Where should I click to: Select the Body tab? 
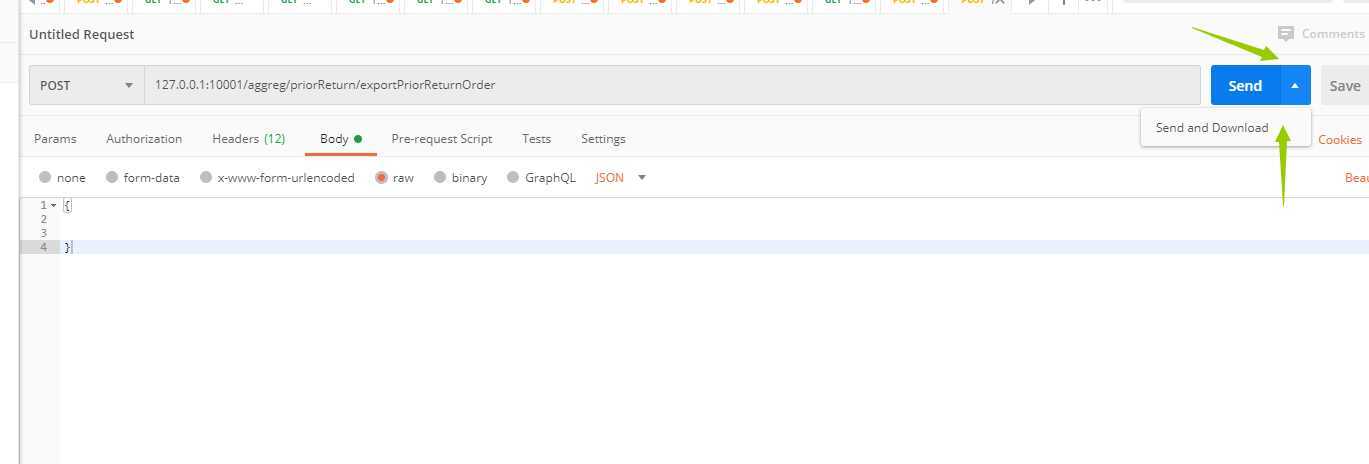[x=340, y=139]
